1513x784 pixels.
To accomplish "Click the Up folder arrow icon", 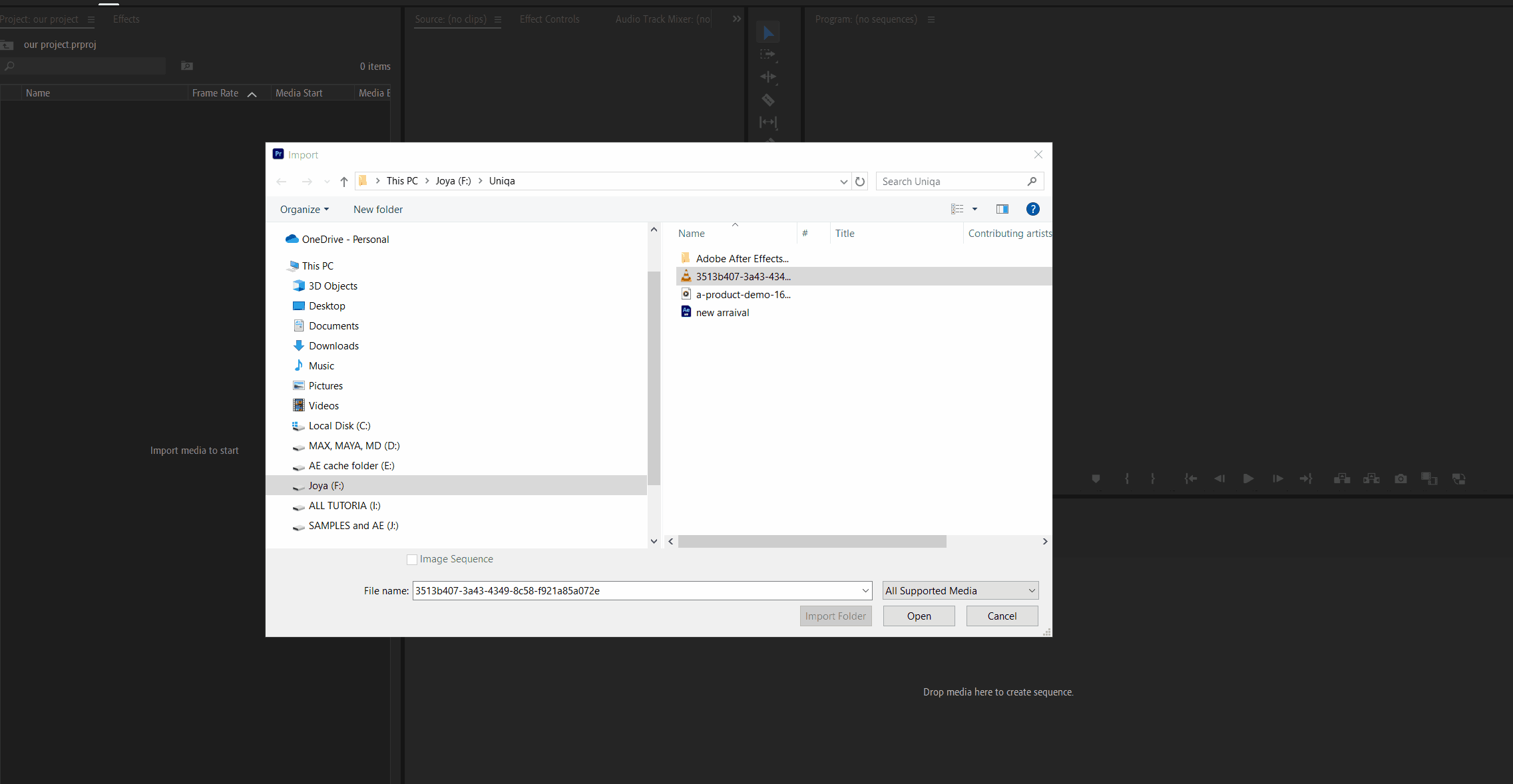I will click(x=344, y=181).
